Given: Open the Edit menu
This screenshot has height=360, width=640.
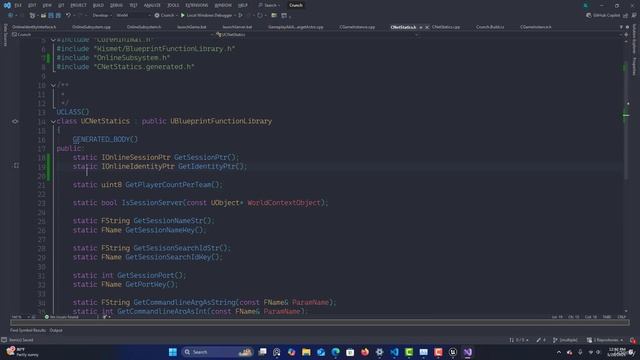Looking at the screenshot, I should (x=32, y=5).
